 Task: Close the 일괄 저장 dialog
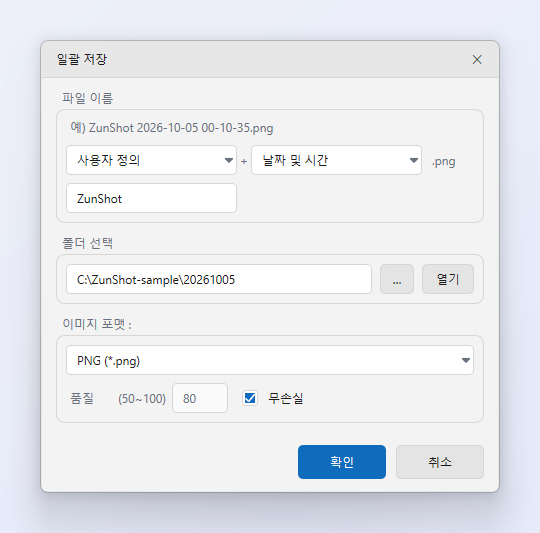[477, 60]
